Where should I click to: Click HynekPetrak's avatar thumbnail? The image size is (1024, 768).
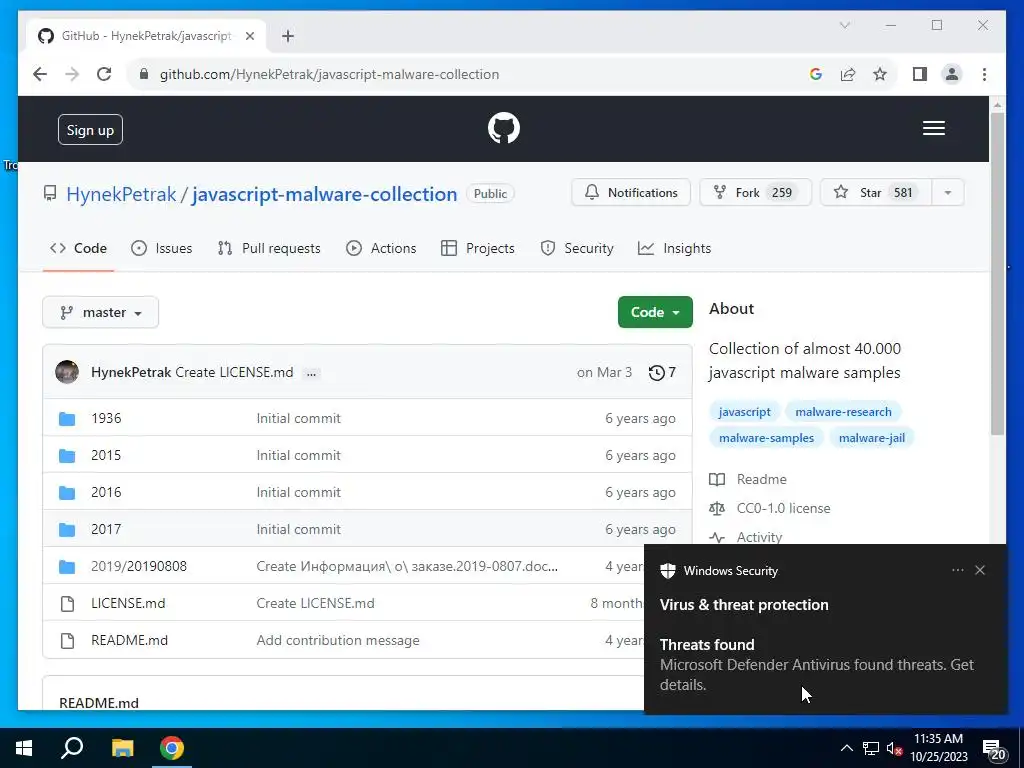(67, 372)
